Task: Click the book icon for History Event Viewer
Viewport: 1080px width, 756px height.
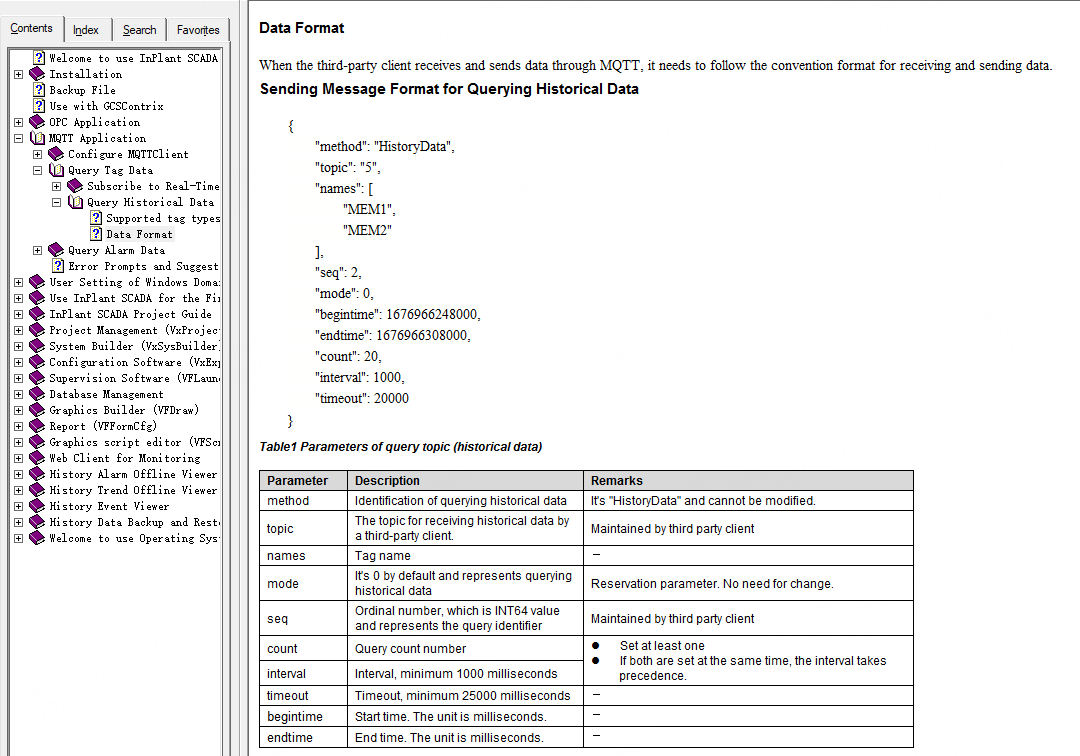Action: point(37,506)
